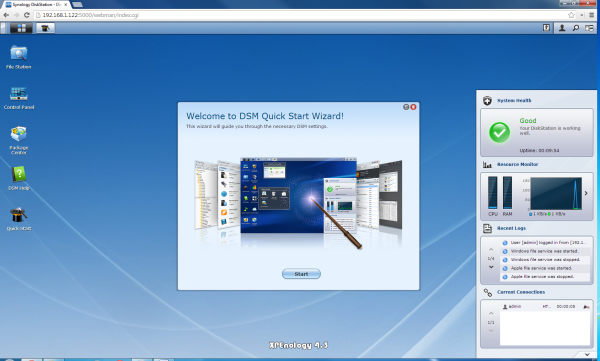Bookmark this page with the star
600x361 pixels.
(x=571, y=15)
